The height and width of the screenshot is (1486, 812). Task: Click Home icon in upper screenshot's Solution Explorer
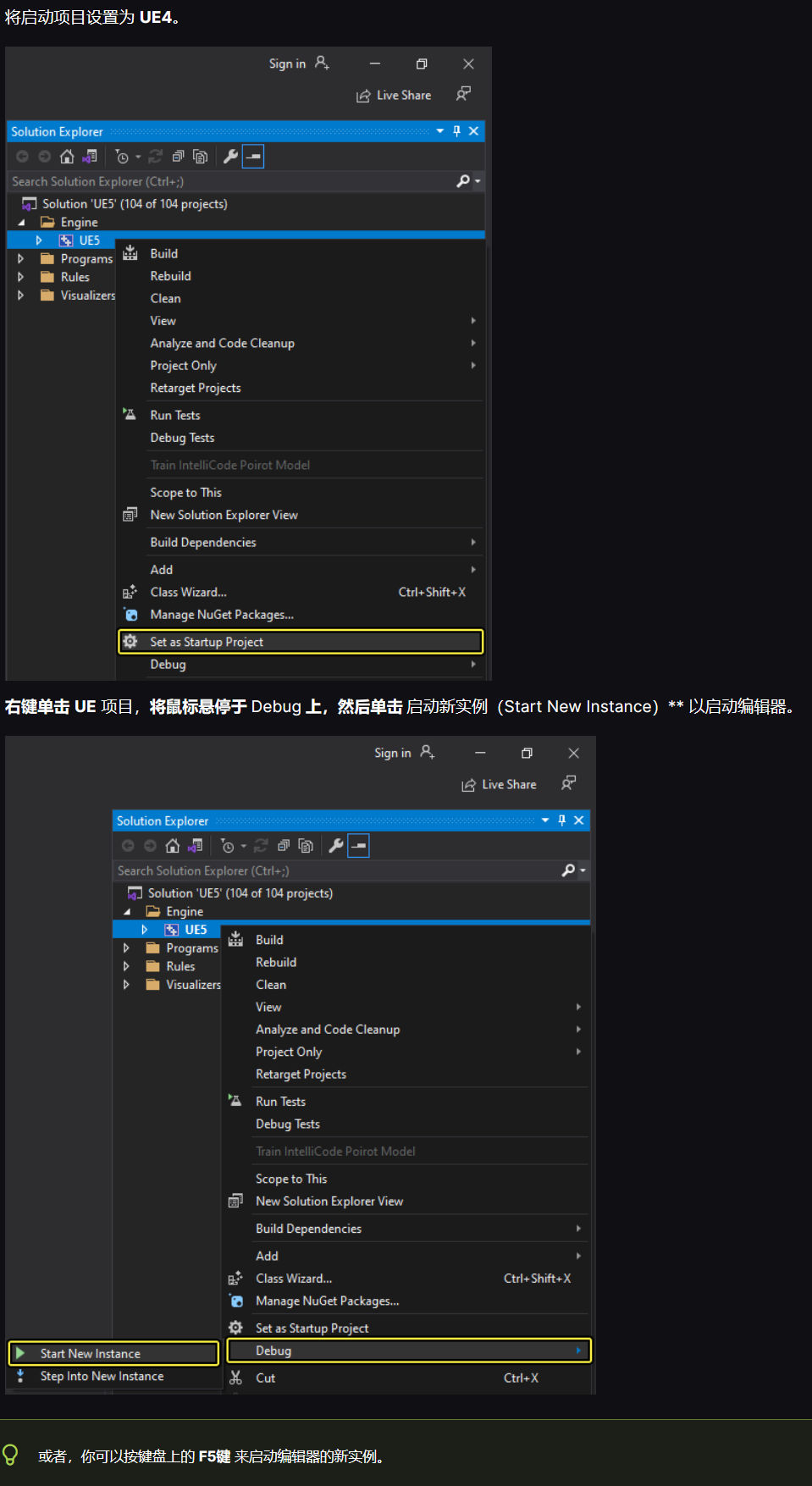click(67, 157)
